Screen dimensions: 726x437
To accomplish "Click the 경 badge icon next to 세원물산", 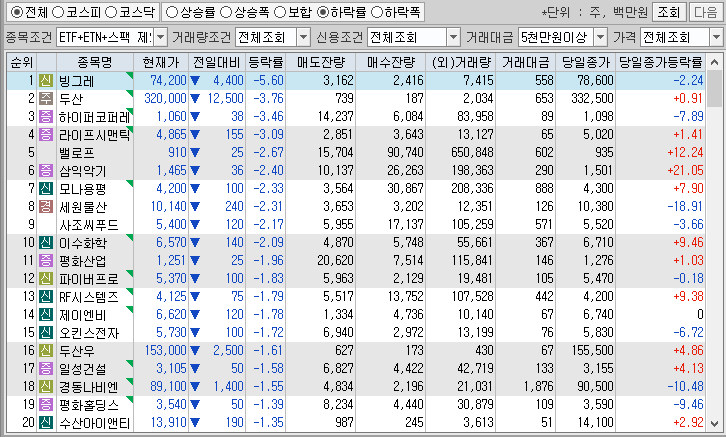I will pyautogui.click(x=45, y=206).
